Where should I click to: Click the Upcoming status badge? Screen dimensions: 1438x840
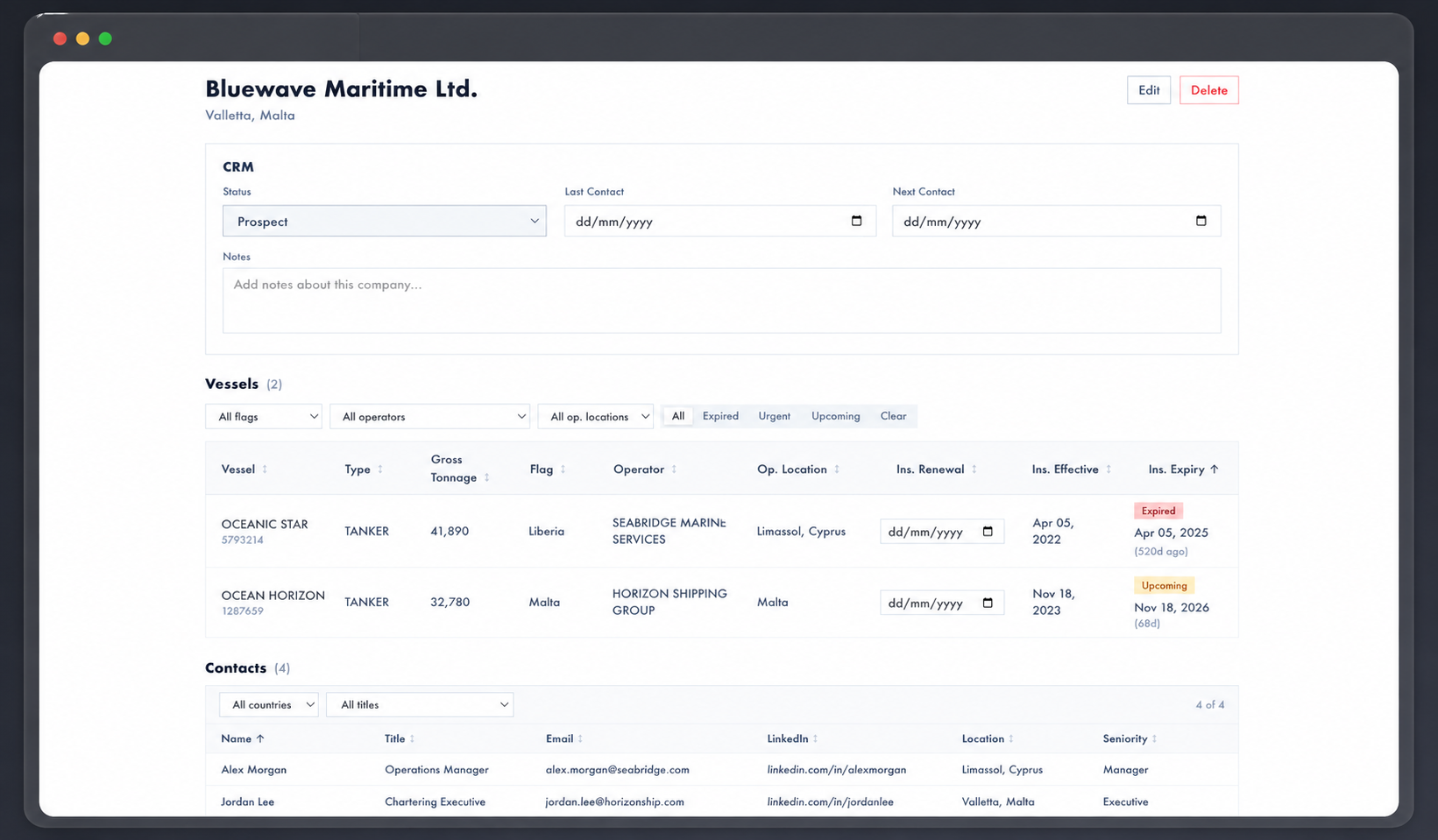pos(1165,585)
